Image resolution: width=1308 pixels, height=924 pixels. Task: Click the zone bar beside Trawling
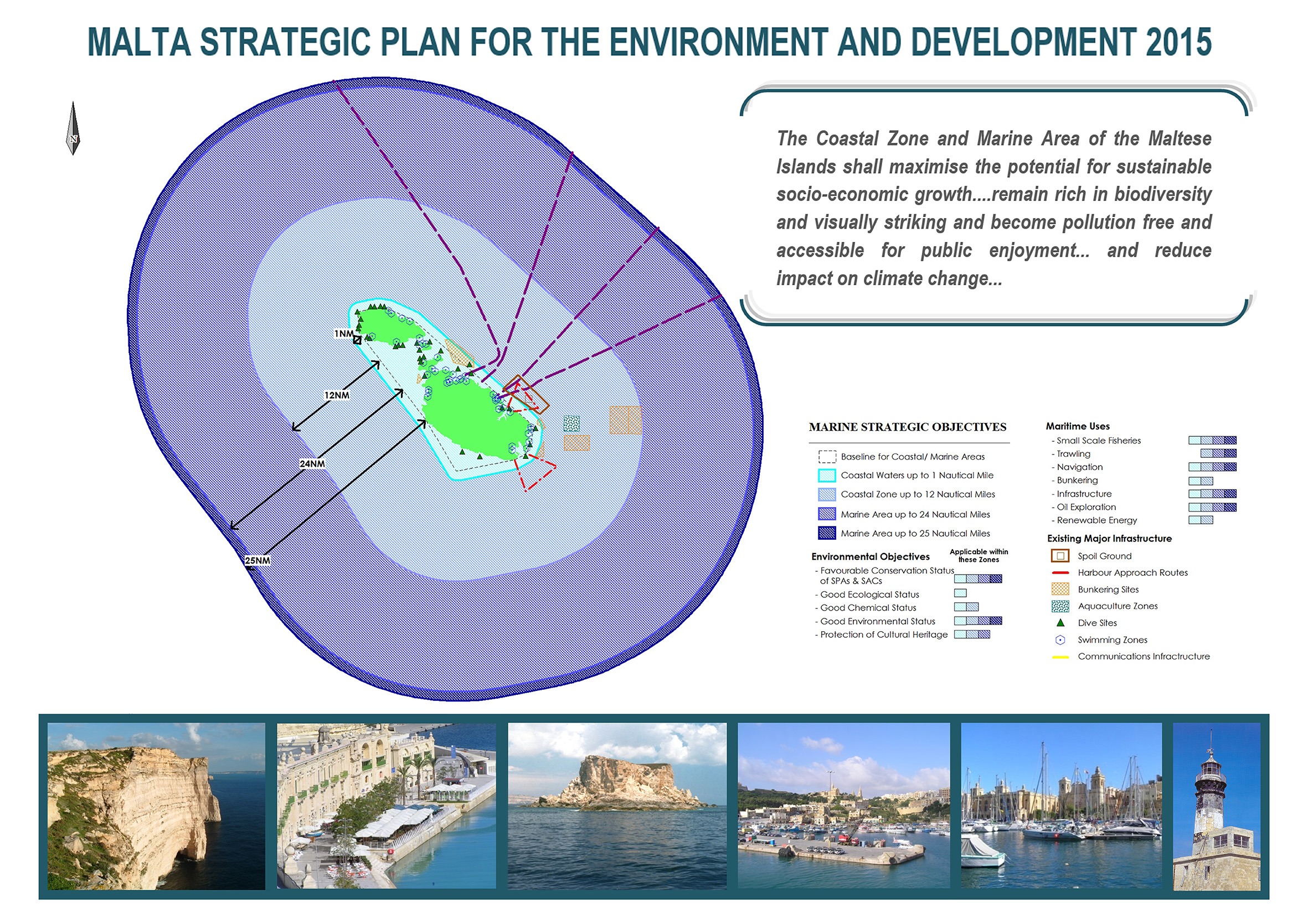pyautogui.click(x=1218, y=453)
